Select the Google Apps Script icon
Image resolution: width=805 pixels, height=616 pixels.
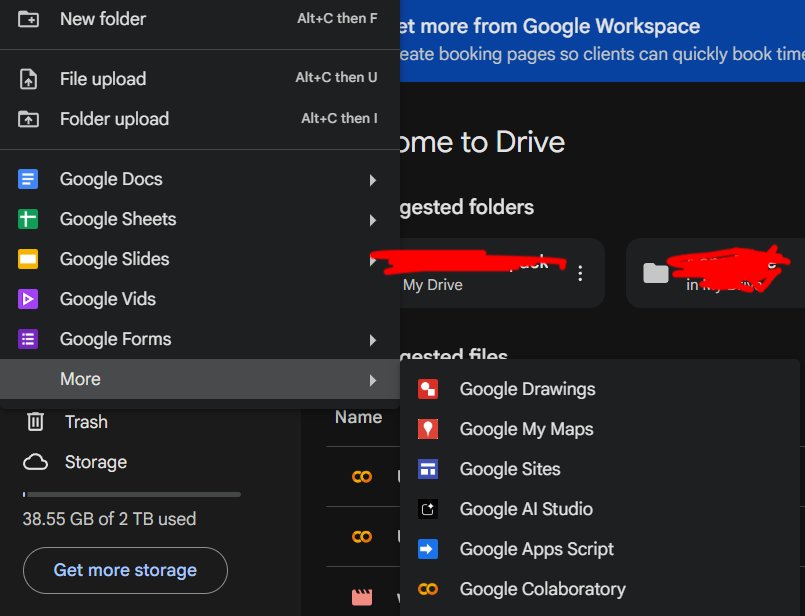click(x=429, y=549)
